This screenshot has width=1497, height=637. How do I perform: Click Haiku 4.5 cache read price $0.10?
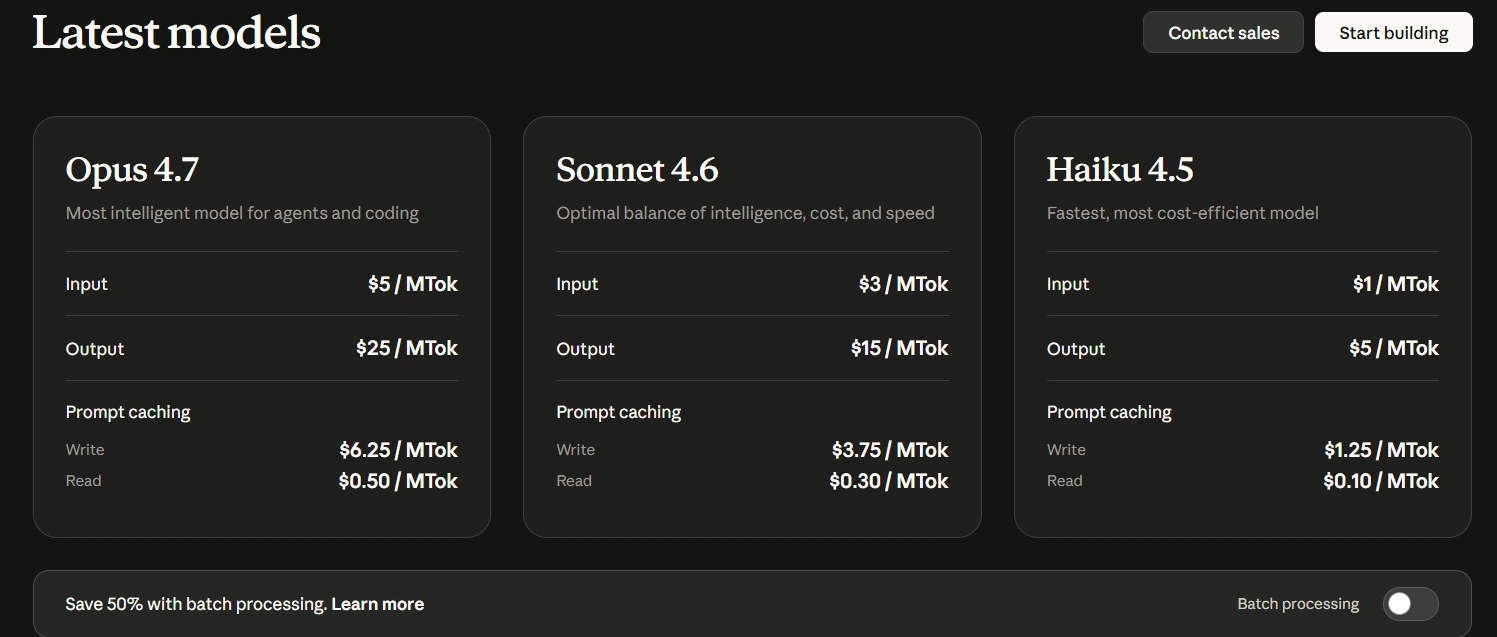1380,481
